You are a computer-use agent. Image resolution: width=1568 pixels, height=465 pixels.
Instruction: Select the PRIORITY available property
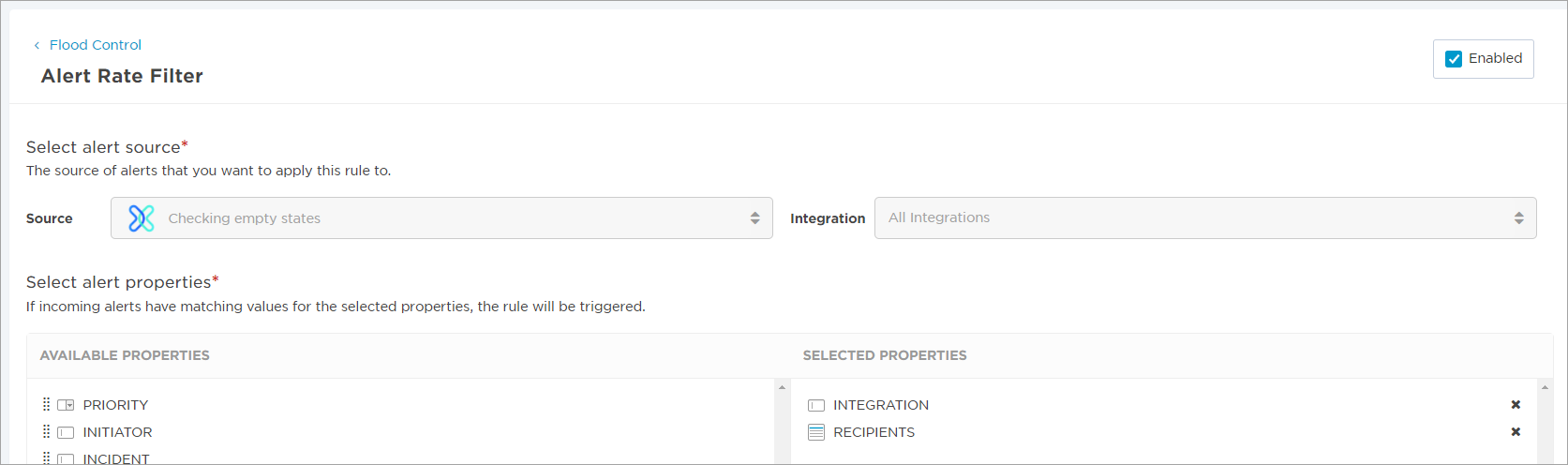(115, 405)
